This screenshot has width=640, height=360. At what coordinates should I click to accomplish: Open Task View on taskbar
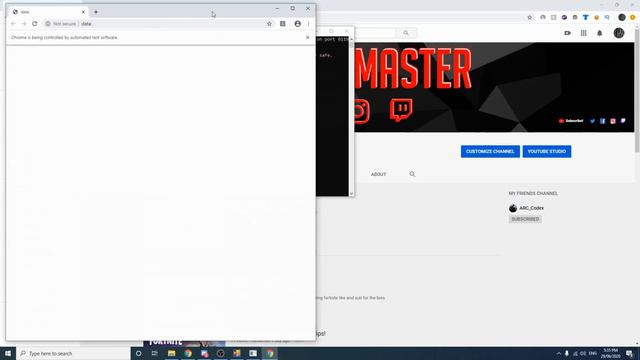tap(155, 353)
